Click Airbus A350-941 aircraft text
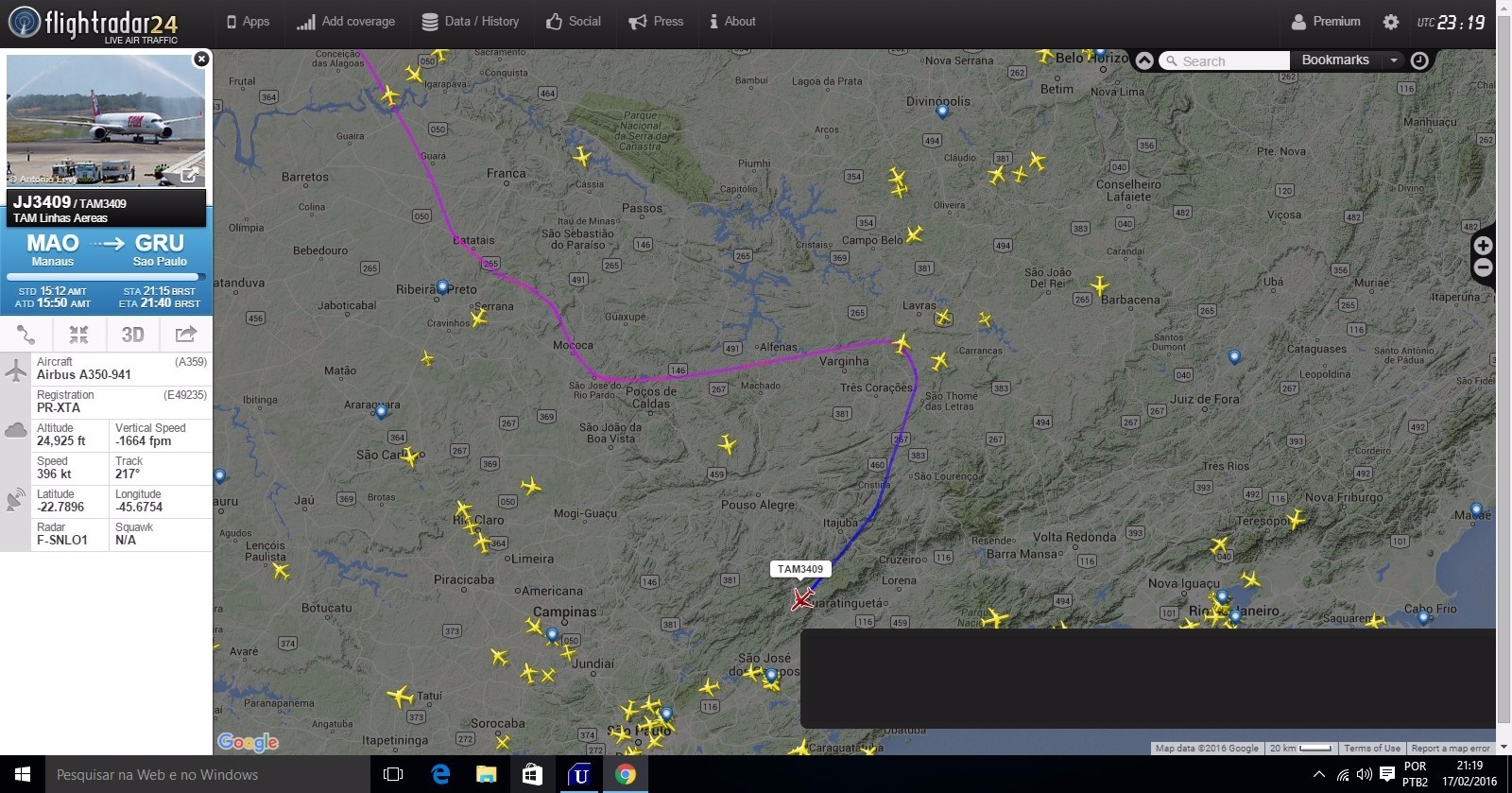 [x=84, y=374]
